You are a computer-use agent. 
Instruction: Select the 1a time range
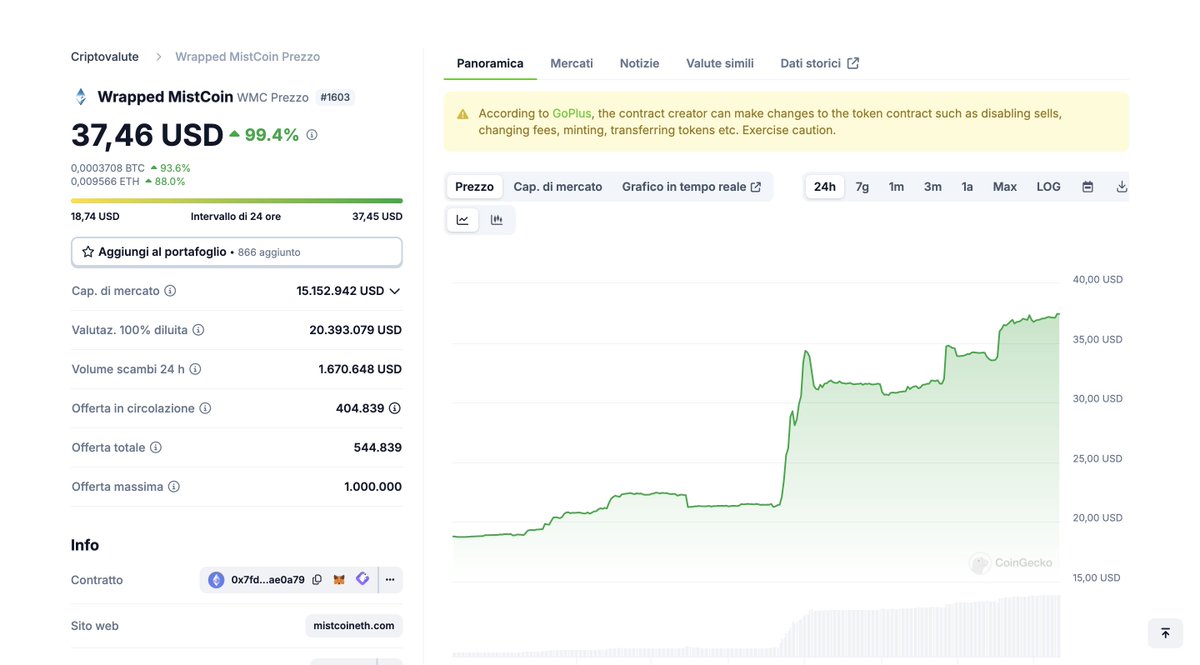967,187
